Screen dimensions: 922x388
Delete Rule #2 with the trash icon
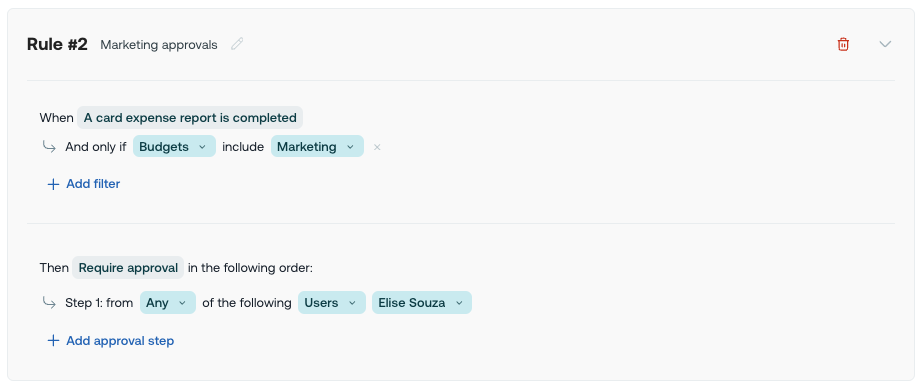tap(843, 44)
